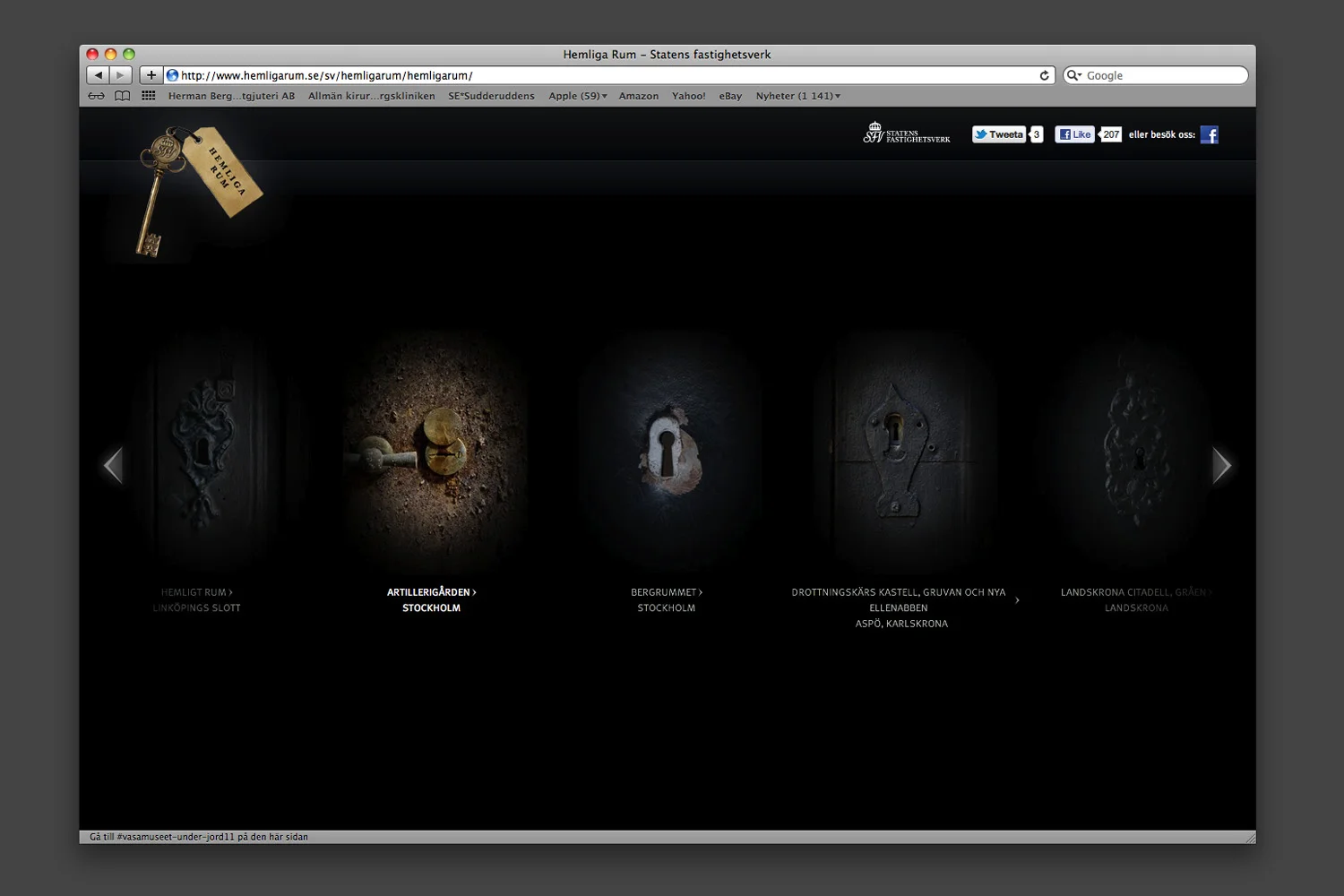Image resolution: width=1344 pixels, height=896 pixels.
Task: Add a bookmark with the plus button
Action: tap(151, 75)
